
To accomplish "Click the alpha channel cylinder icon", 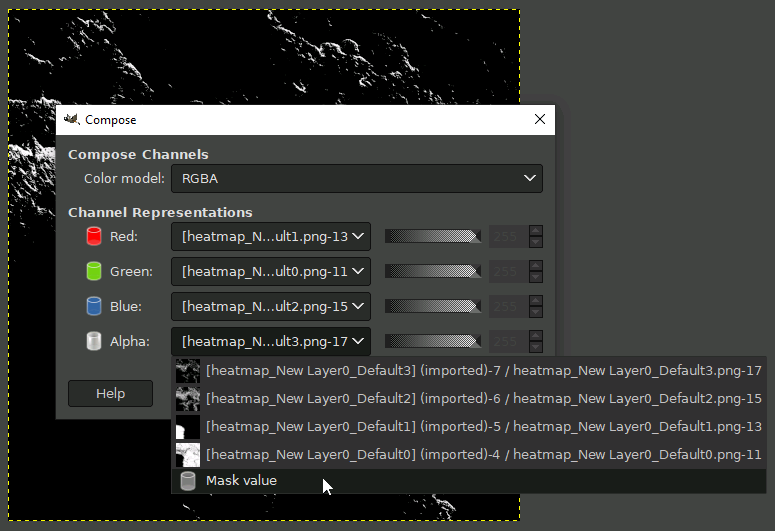I will click(x=94, y=342).
